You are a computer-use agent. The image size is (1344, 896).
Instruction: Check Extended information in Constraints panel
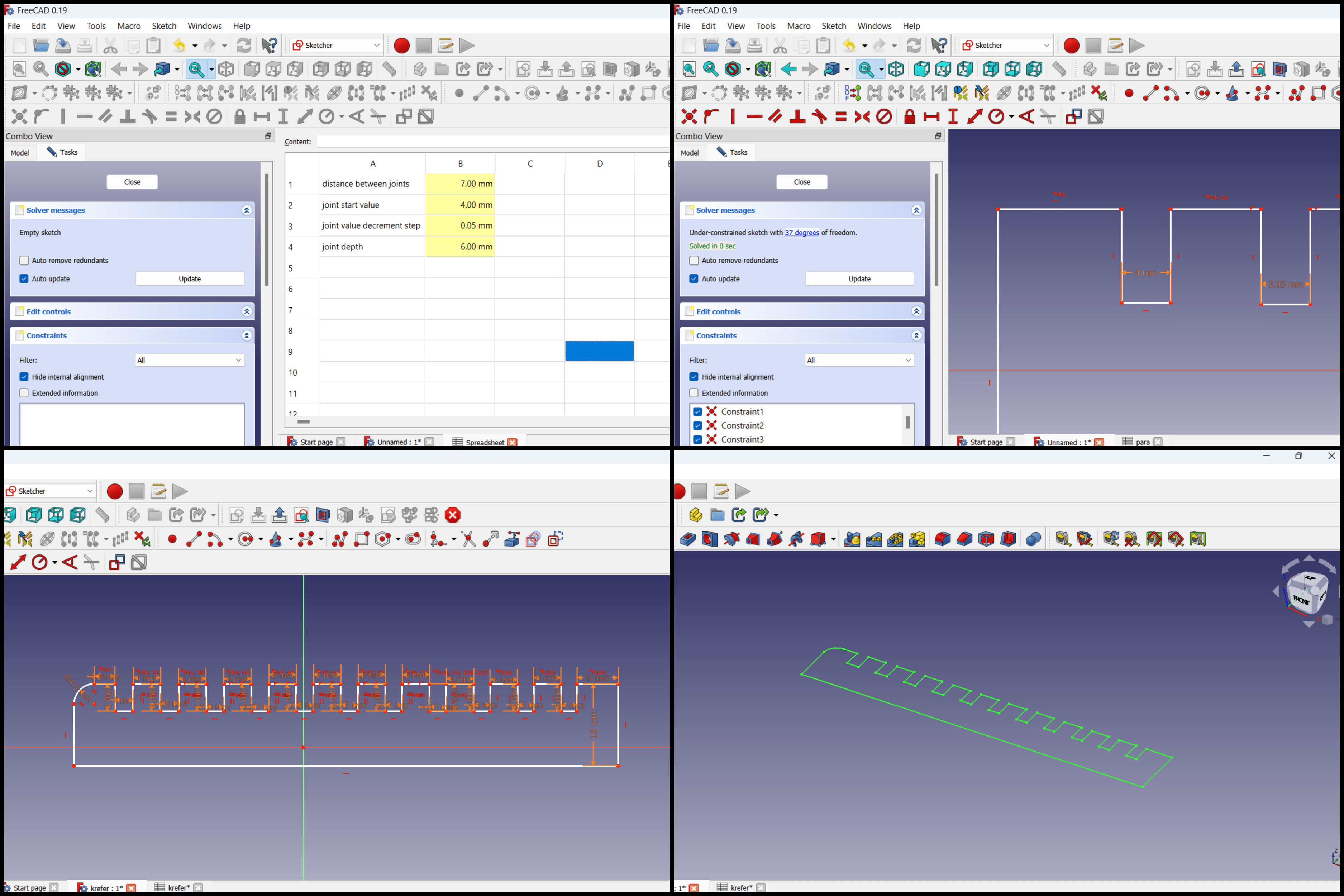[24, 392]
